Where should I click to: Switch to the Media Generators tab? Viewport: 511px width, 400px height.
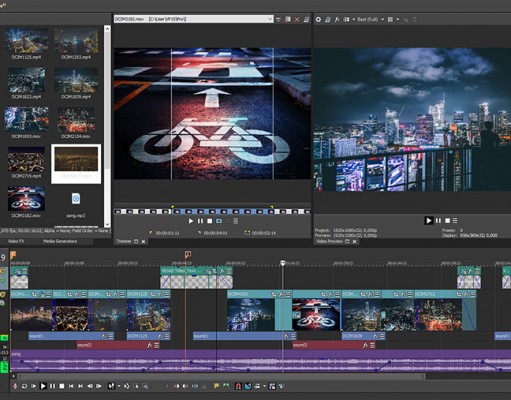(x=60, y=241)
